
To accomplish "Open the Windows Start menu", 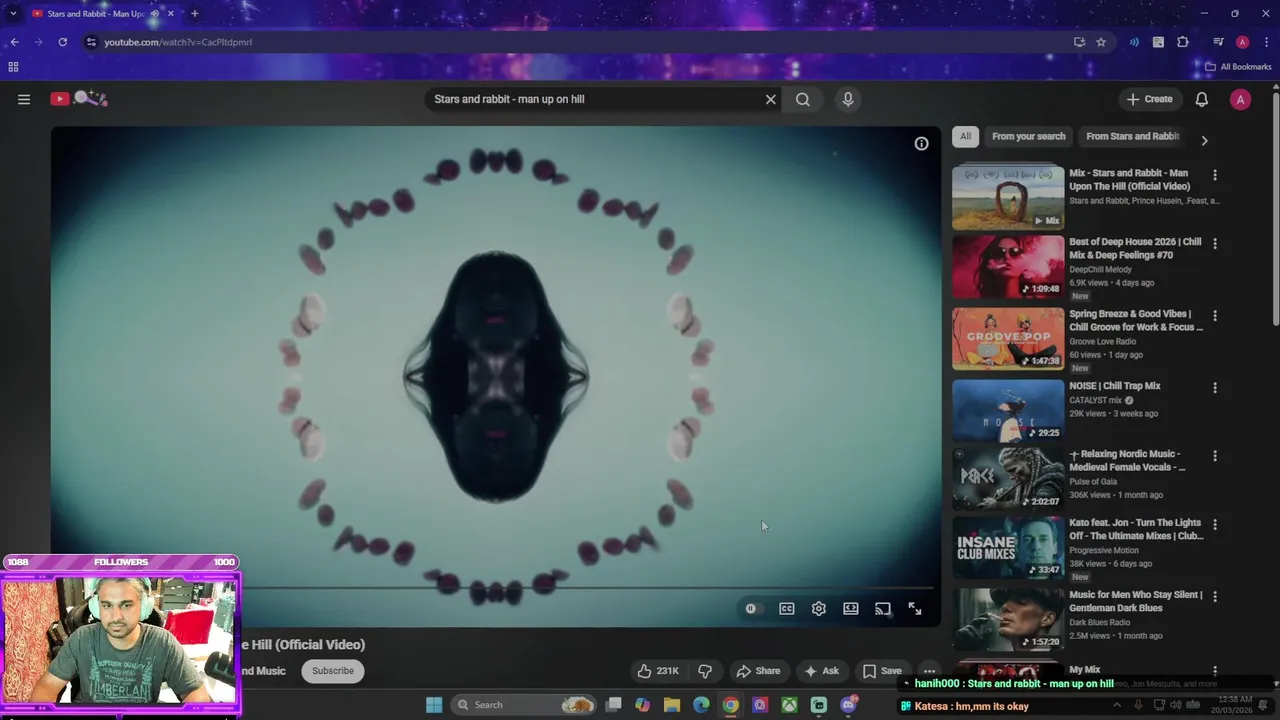I will coord(434,705).
